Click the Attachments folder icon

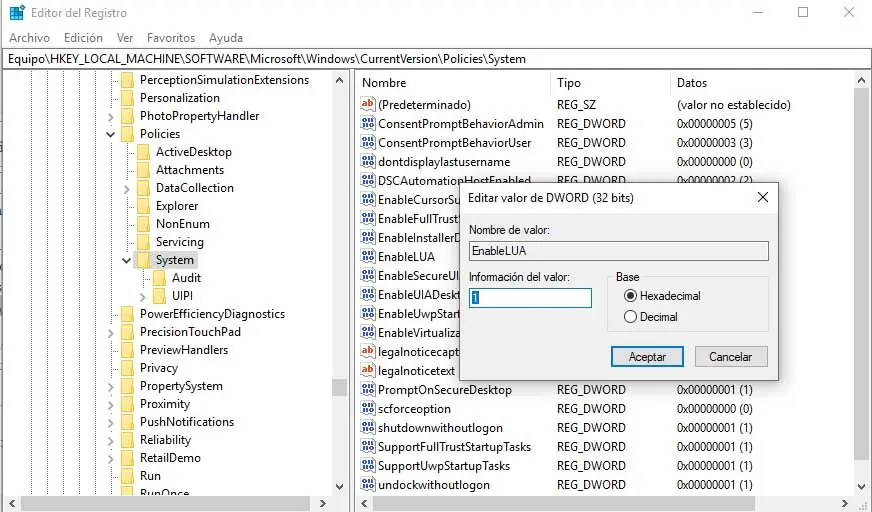tap(143, 170)
